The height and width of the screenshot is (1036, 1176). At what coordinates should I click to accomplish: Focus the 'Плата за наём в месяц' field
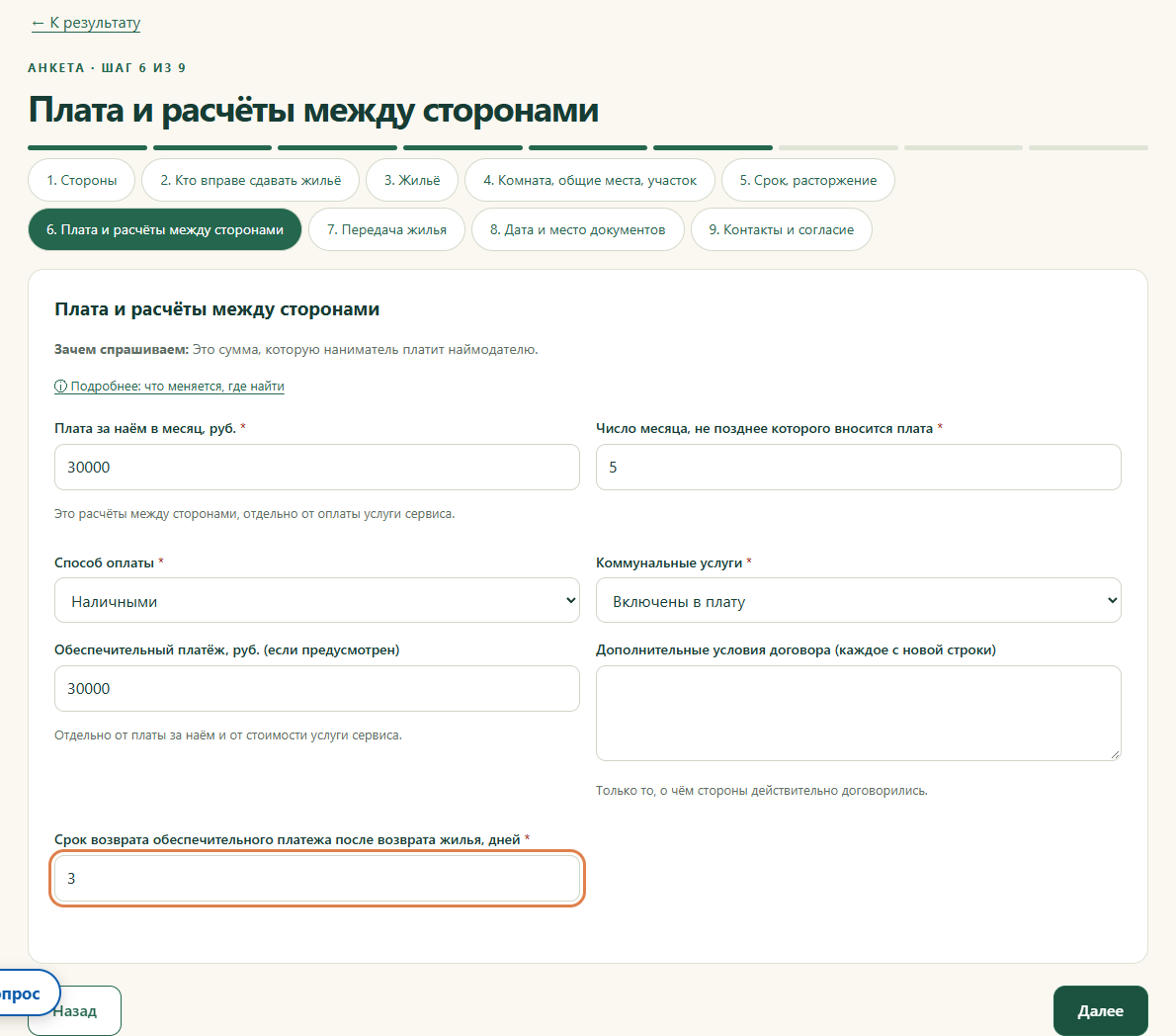pos(316,468)
